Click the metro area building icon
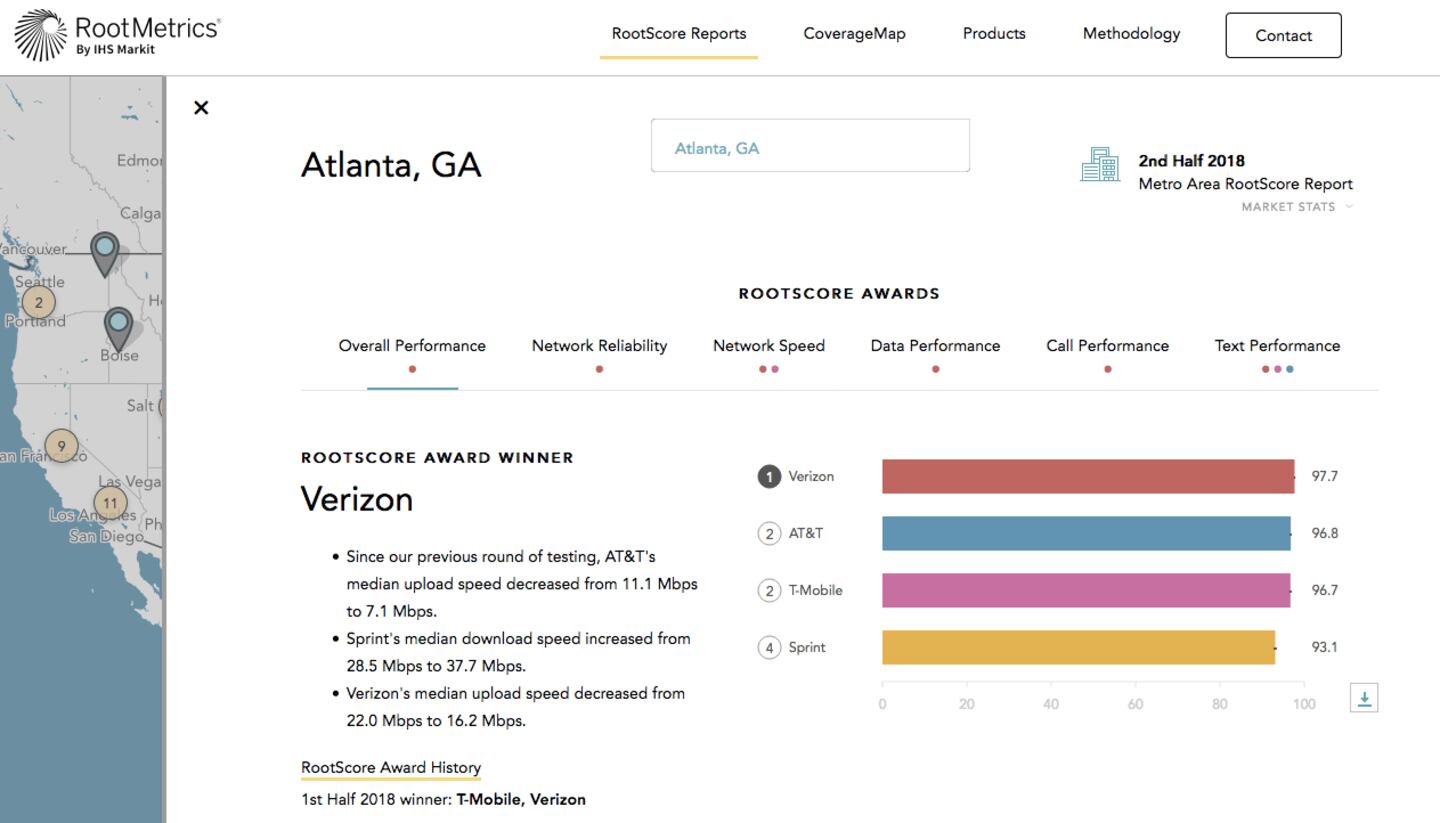 (1099, 165)
